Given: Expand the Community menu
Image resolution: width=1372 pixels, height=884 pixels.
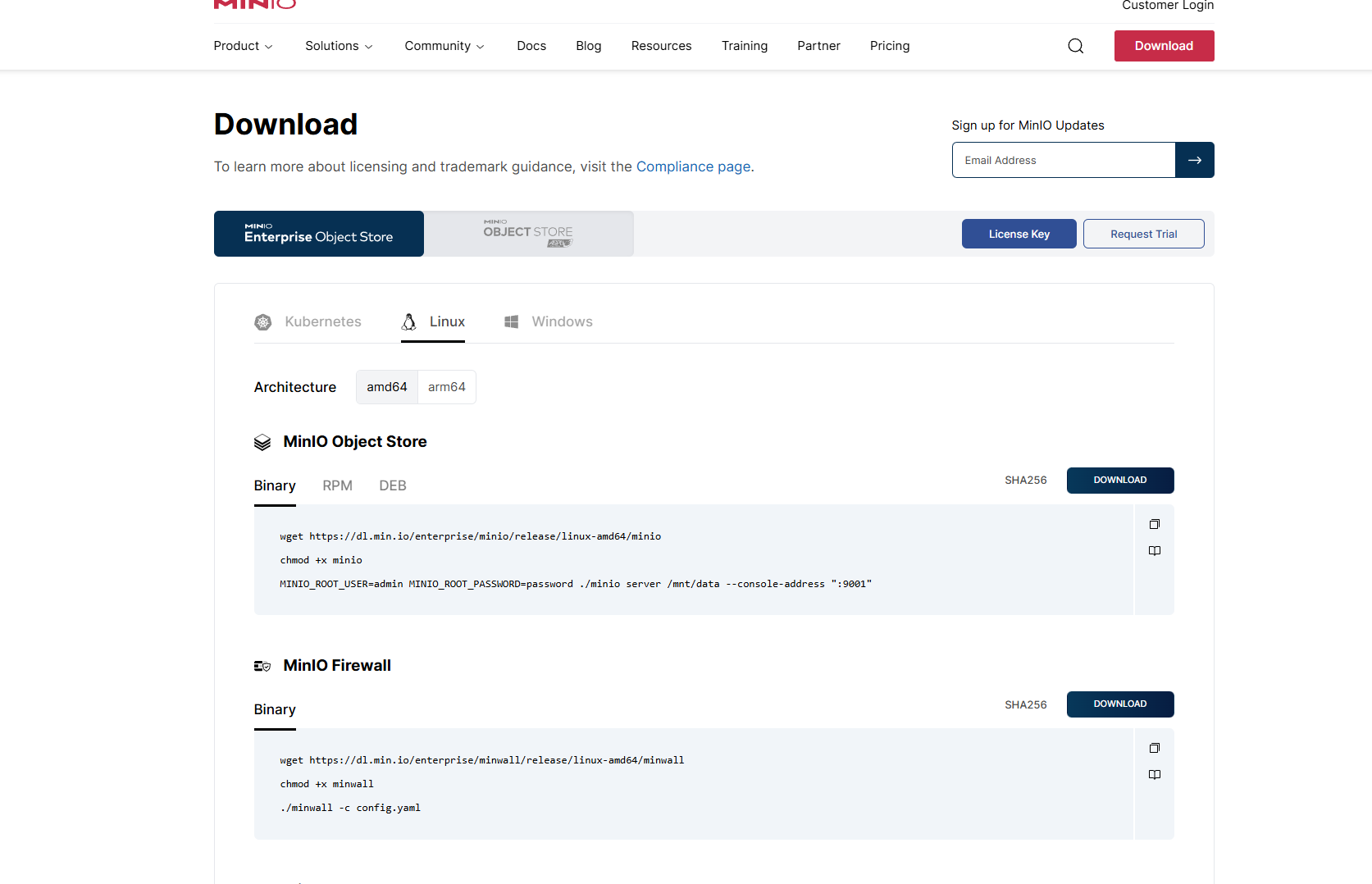Looking at the screenshot, I should pyautogui.click(x=444, y=46).
